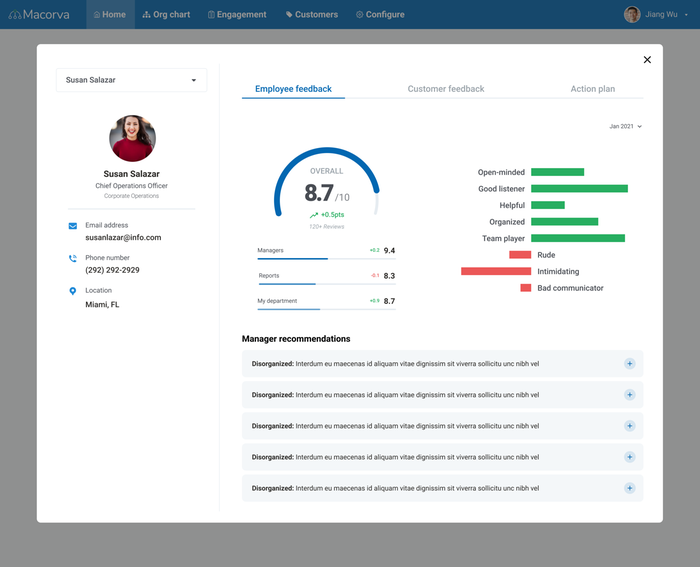Go to the Engagement section
This screenshot has height=567, width=700.
coord(237,15)
